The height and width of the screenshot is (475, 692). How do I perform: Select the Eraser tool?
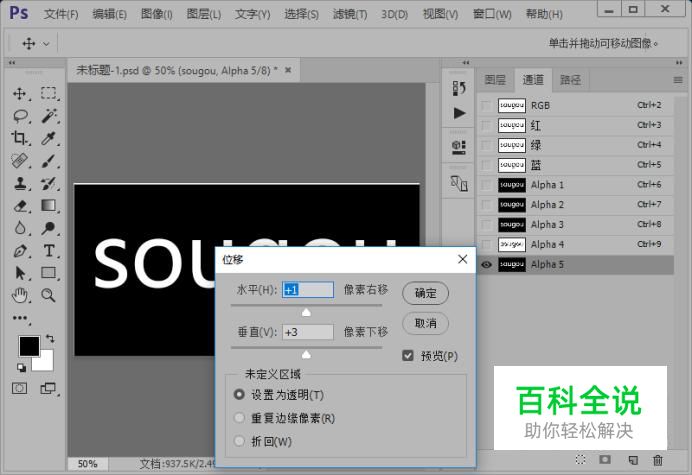tap(20, 206)
